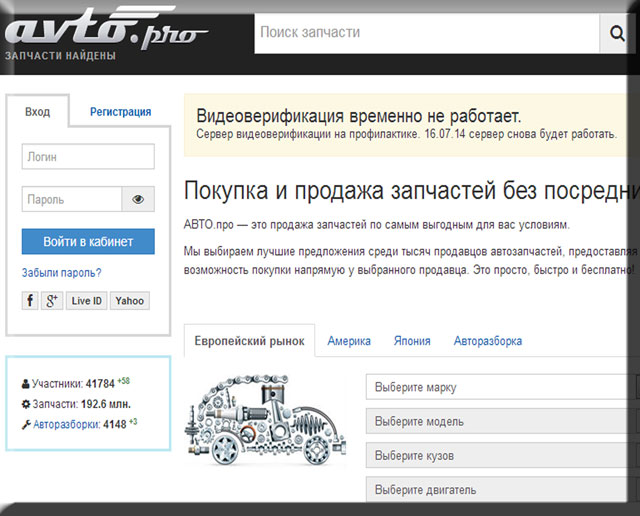Open the Япония tab
This screenshot has height=516, width=640.
coord(412,341)
